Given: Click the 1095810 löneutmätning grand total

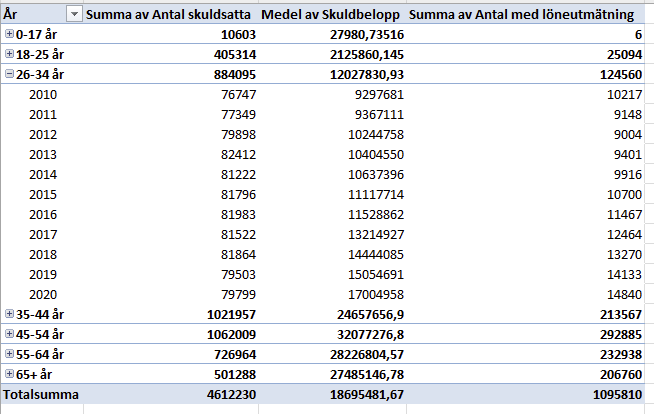Looking at the screenshot, I should tap(618, 394).
